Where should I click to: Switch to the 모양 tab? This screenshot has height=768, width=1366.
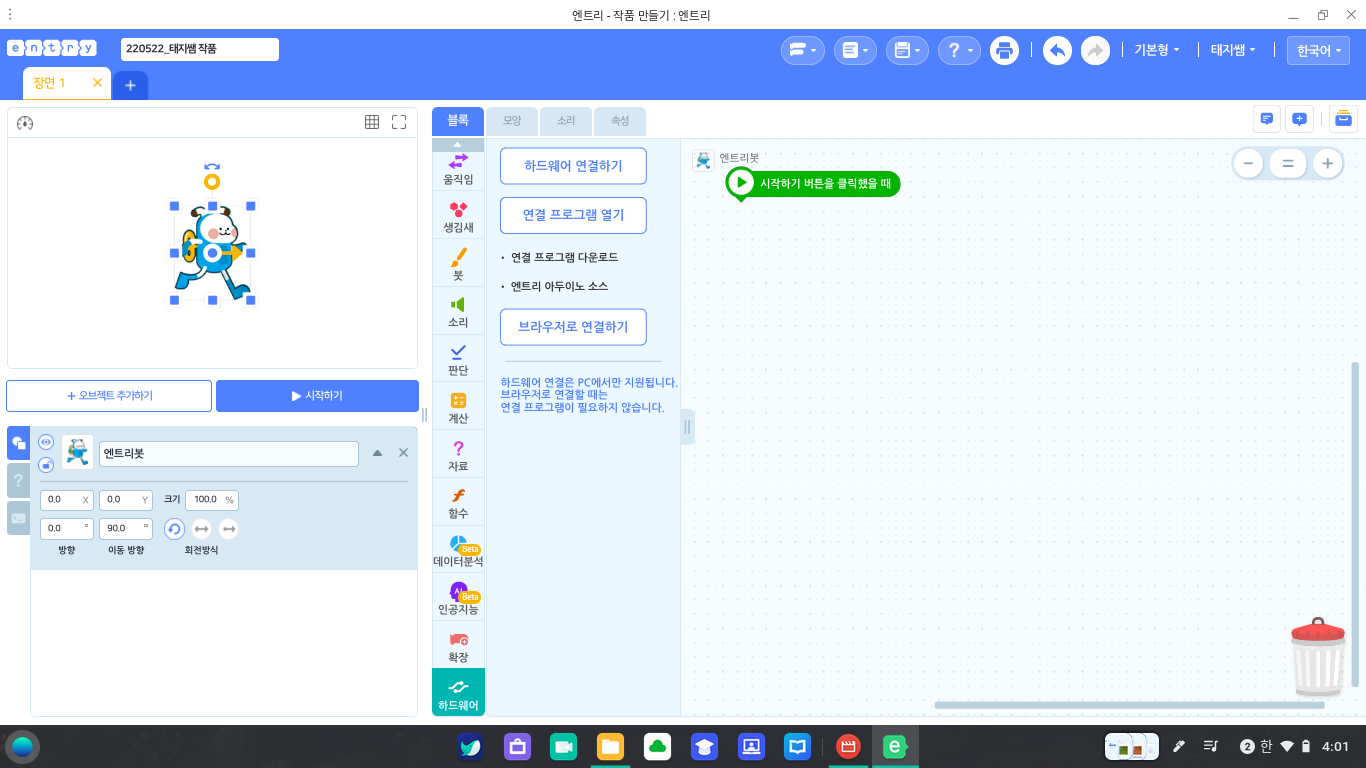[x=512, y=121]
